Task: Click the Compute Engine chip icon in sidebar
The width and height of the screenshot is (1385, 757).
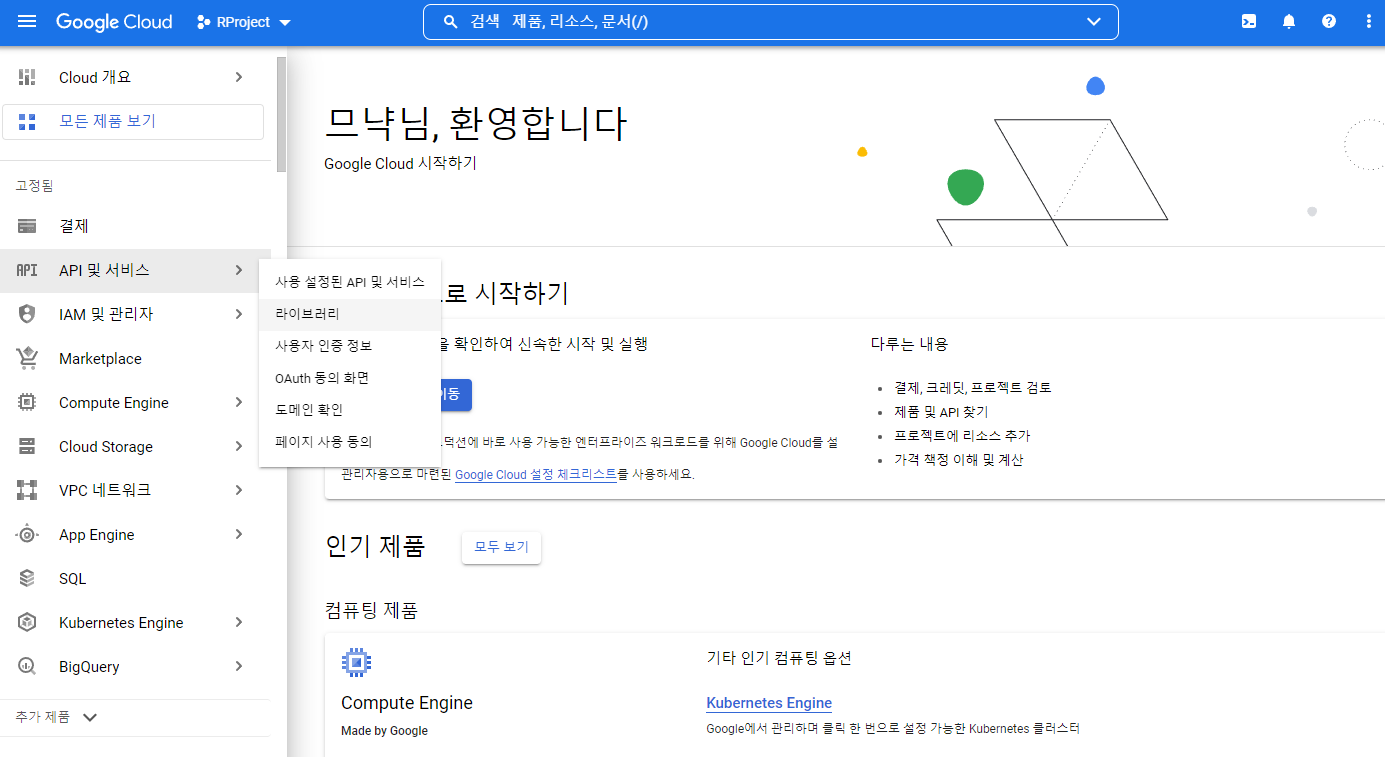Action: pyautogui.click(x=27, y=402)
